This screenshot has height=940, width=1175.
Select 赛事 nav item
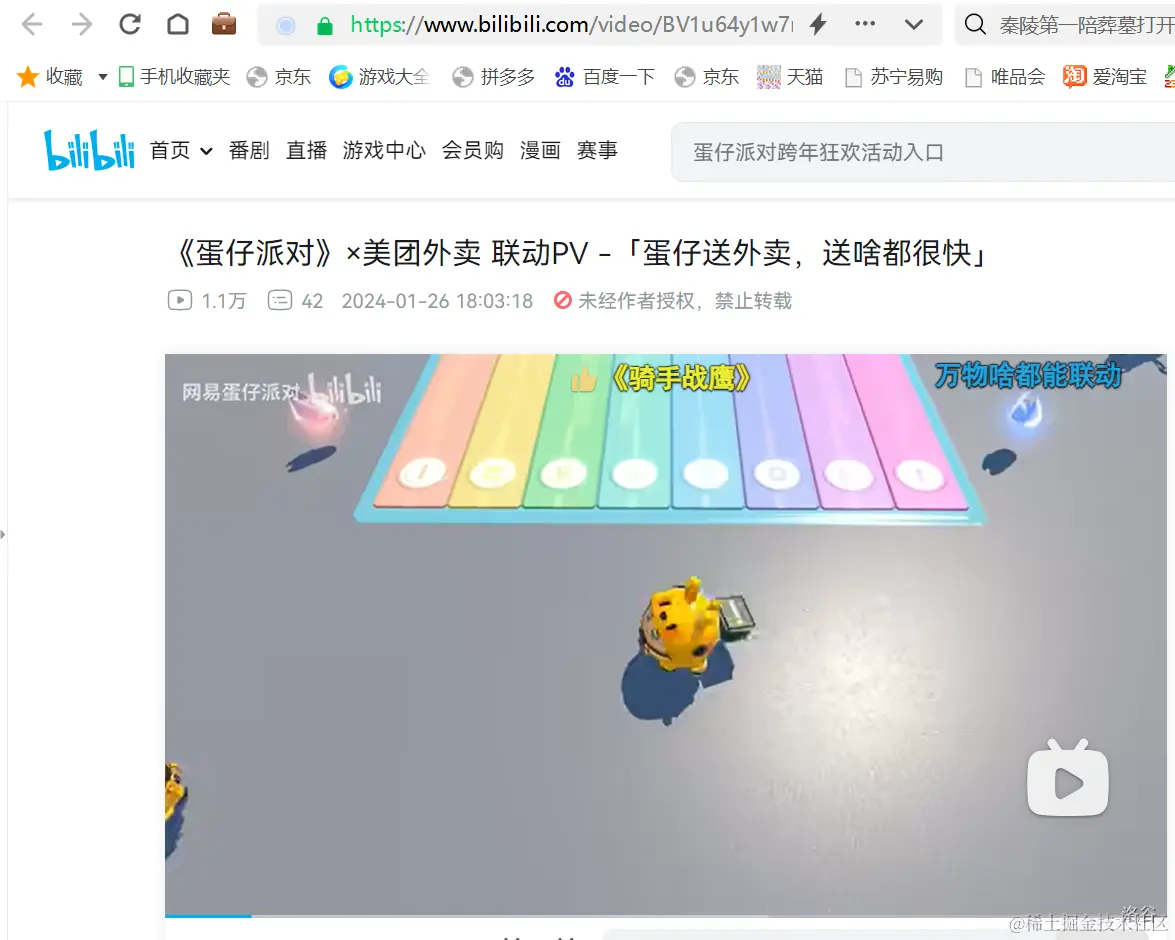pos(597,151)
